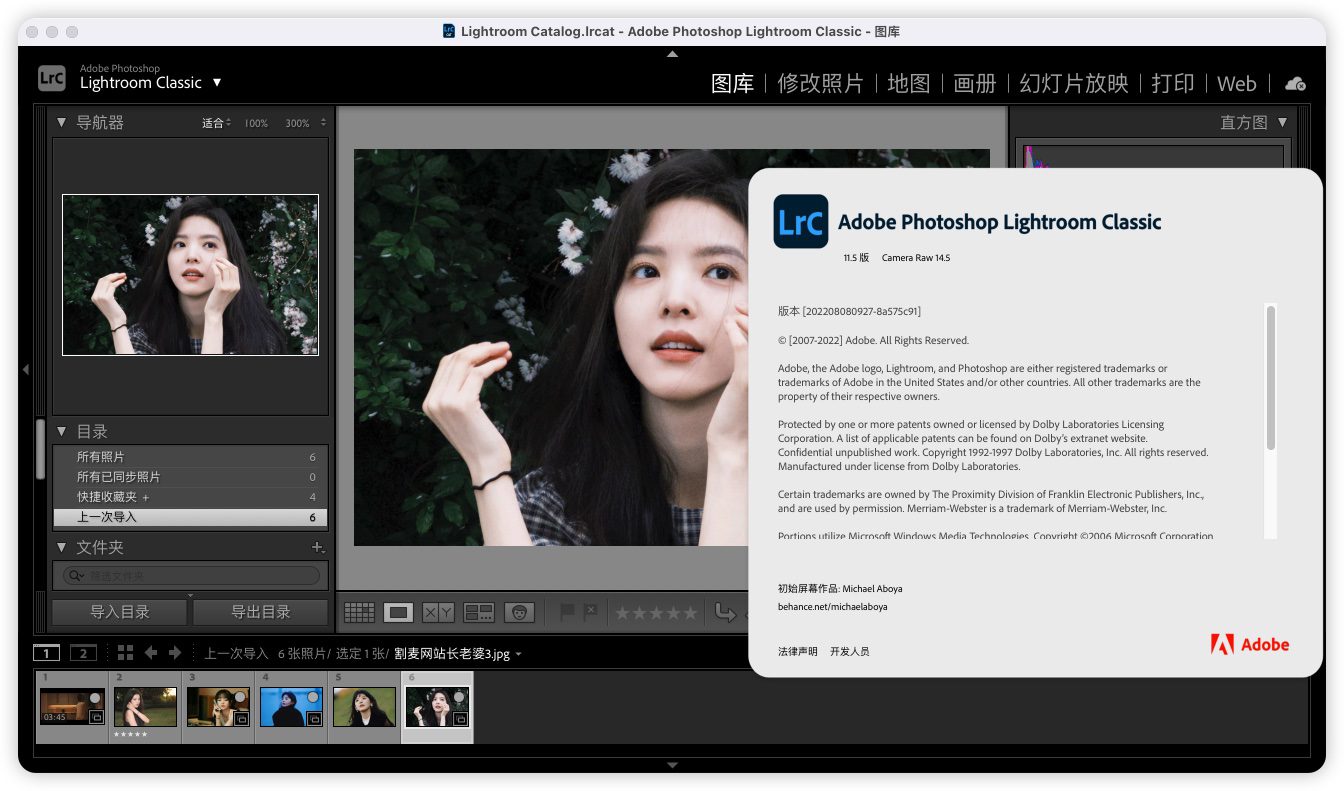Image resolution: width=1344 pixels, height=791 pixels.
Task: Select 所有照片 in the catalog panel
Action: [190, 457]
